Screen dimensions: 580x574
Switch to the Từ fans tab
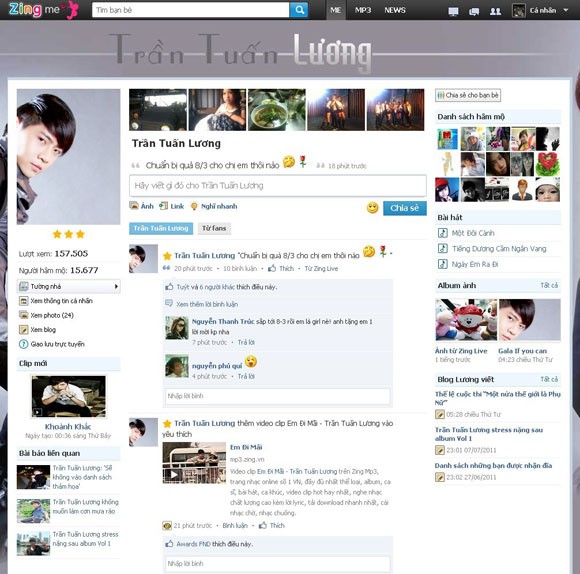[214, 228]
